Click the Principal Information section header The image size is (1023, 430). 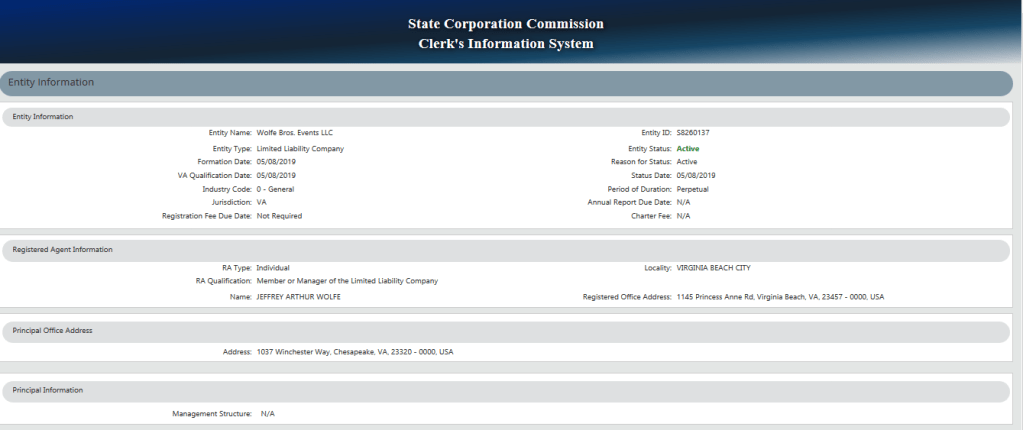pyautogui.click(x=48, y=390)
